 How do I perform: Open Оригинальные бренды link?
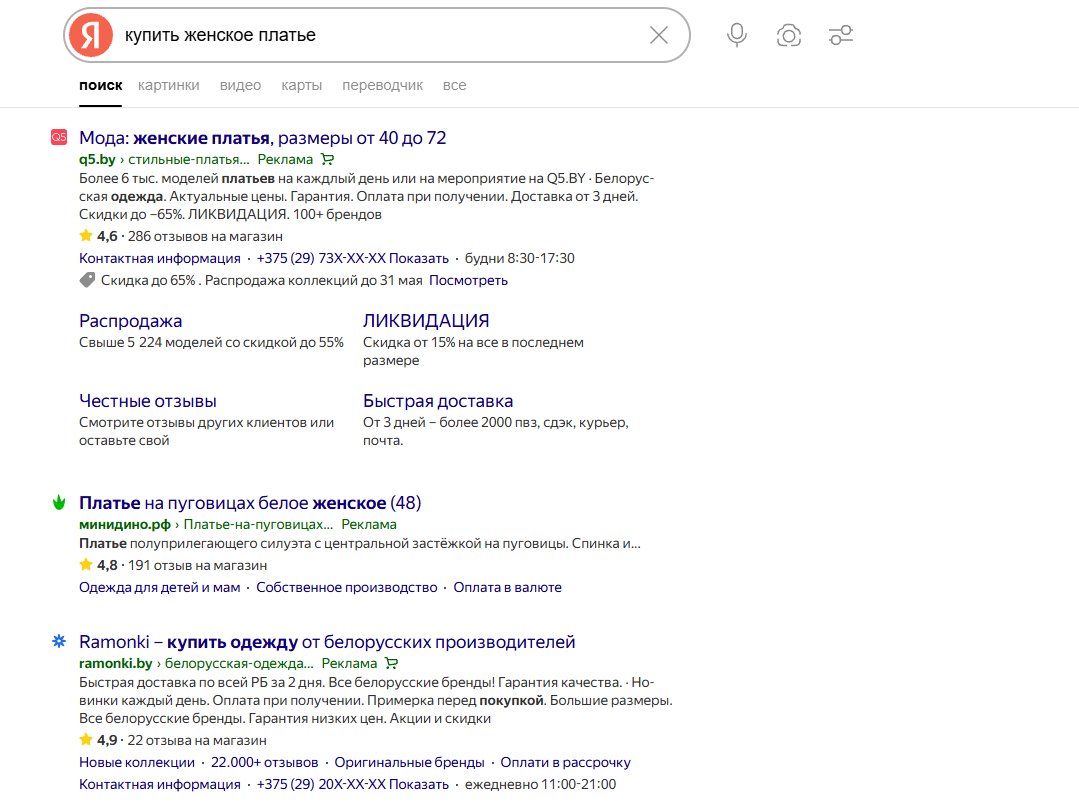(409, 762)
